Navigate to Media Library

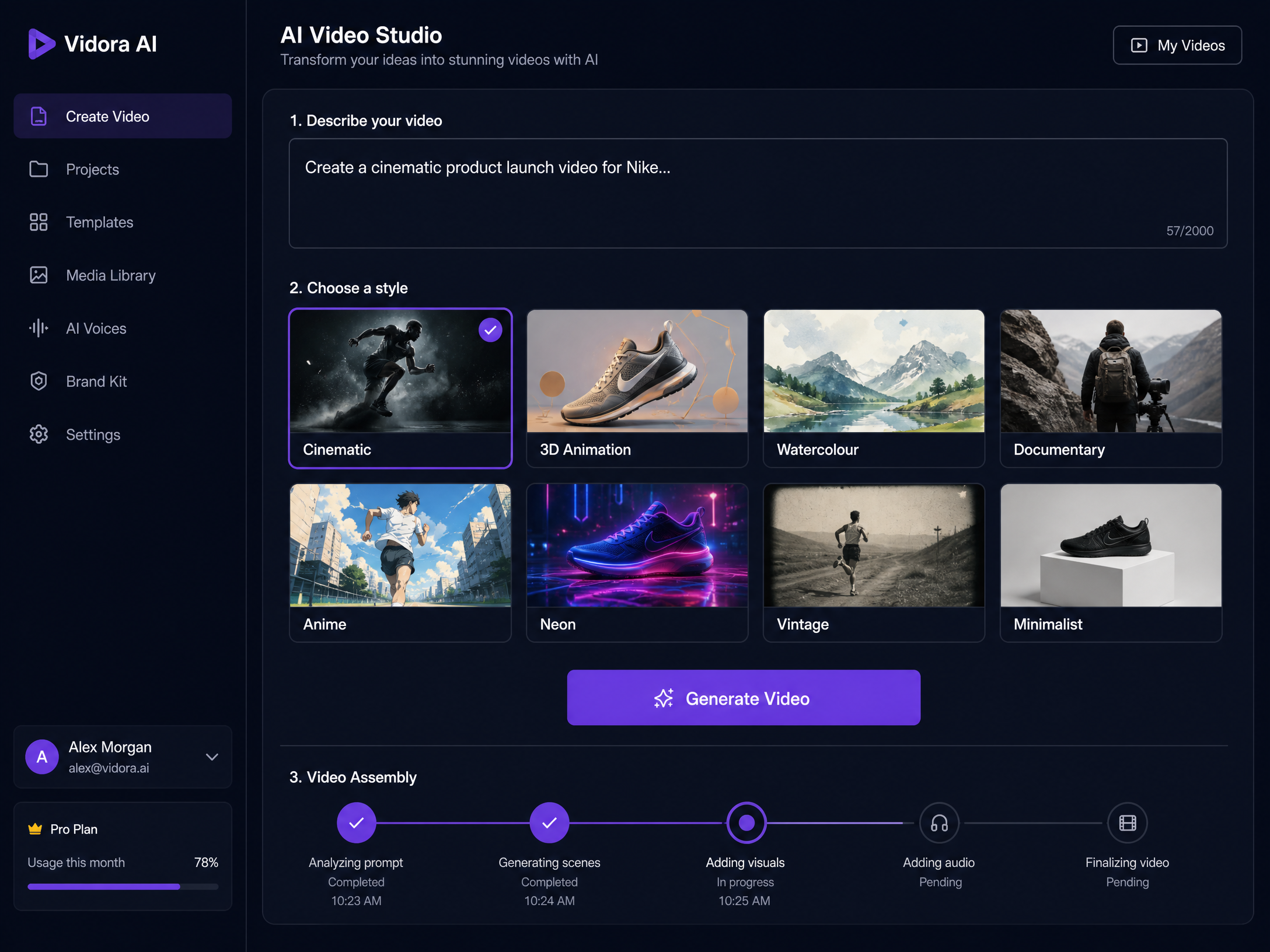(x=123, y=275)
